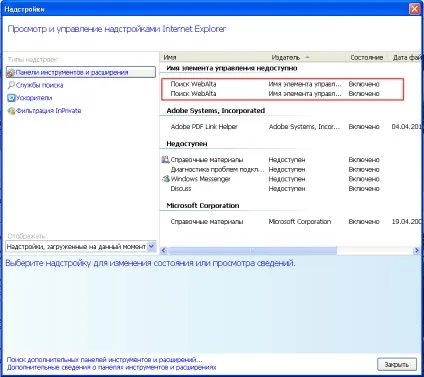Select Панели инструментов и расширения category
The image size is (424, 377).
point(81,72)
